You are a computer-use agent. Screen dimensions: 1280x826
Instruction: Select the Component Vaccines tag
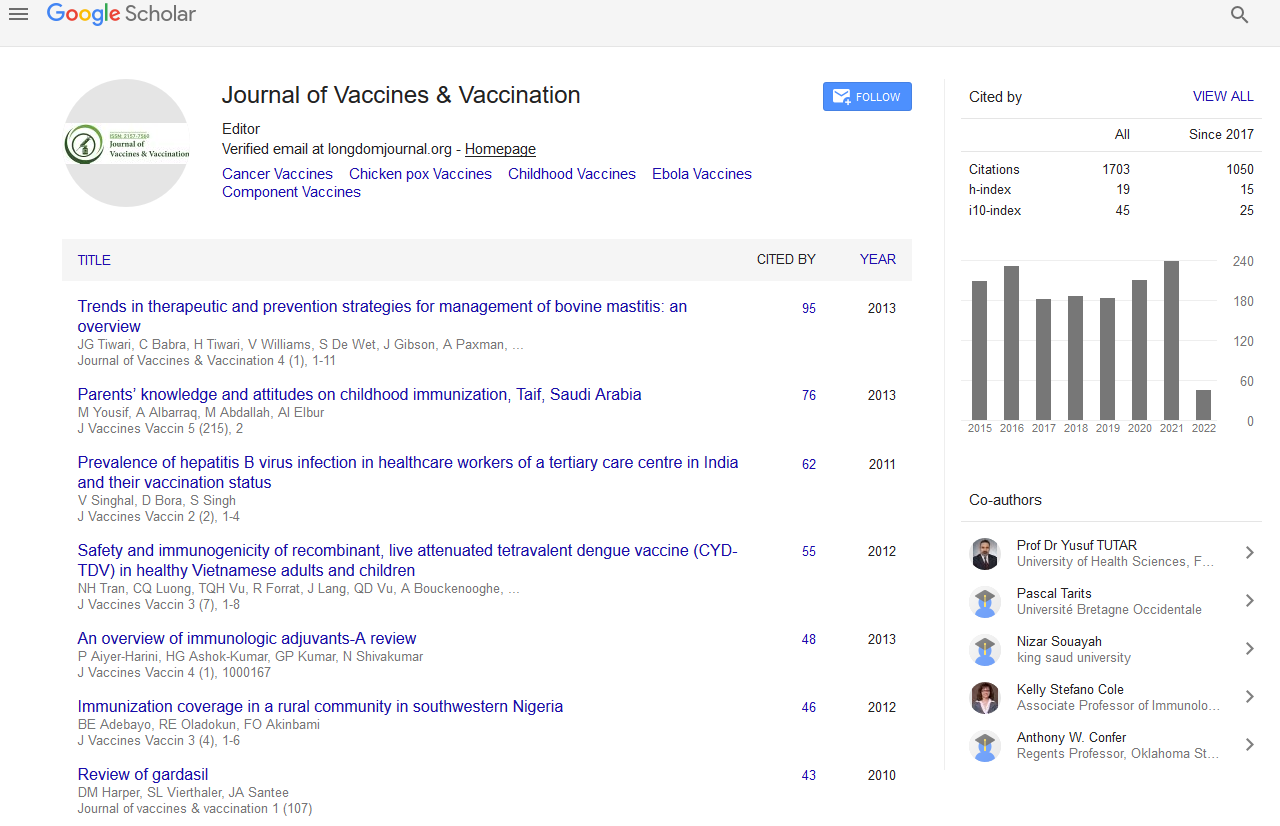(x=291, y=192)
